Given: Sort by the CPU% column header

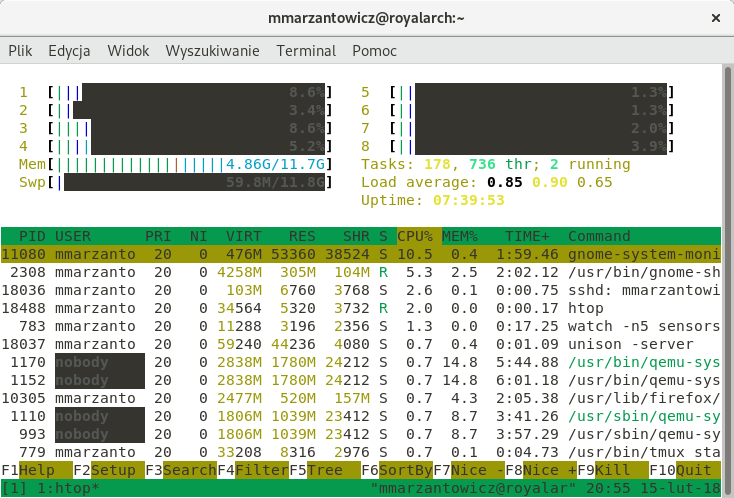Looking at the screenshot, I should click(x=415, y=236).
